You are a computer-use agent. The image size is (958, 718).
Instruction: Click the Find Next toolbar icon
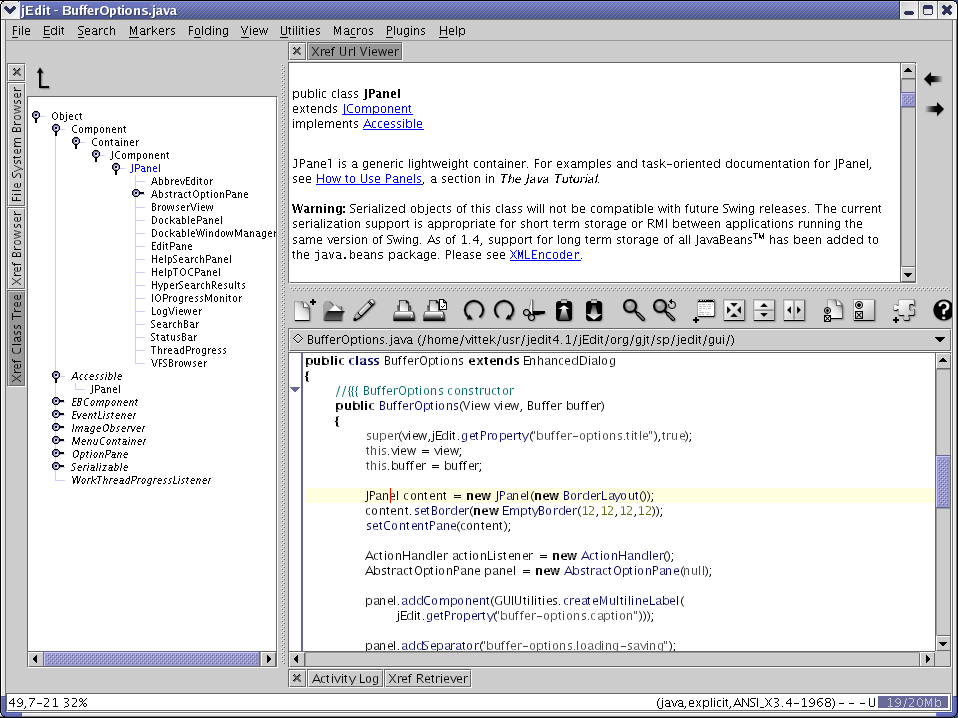coord(665,310)
